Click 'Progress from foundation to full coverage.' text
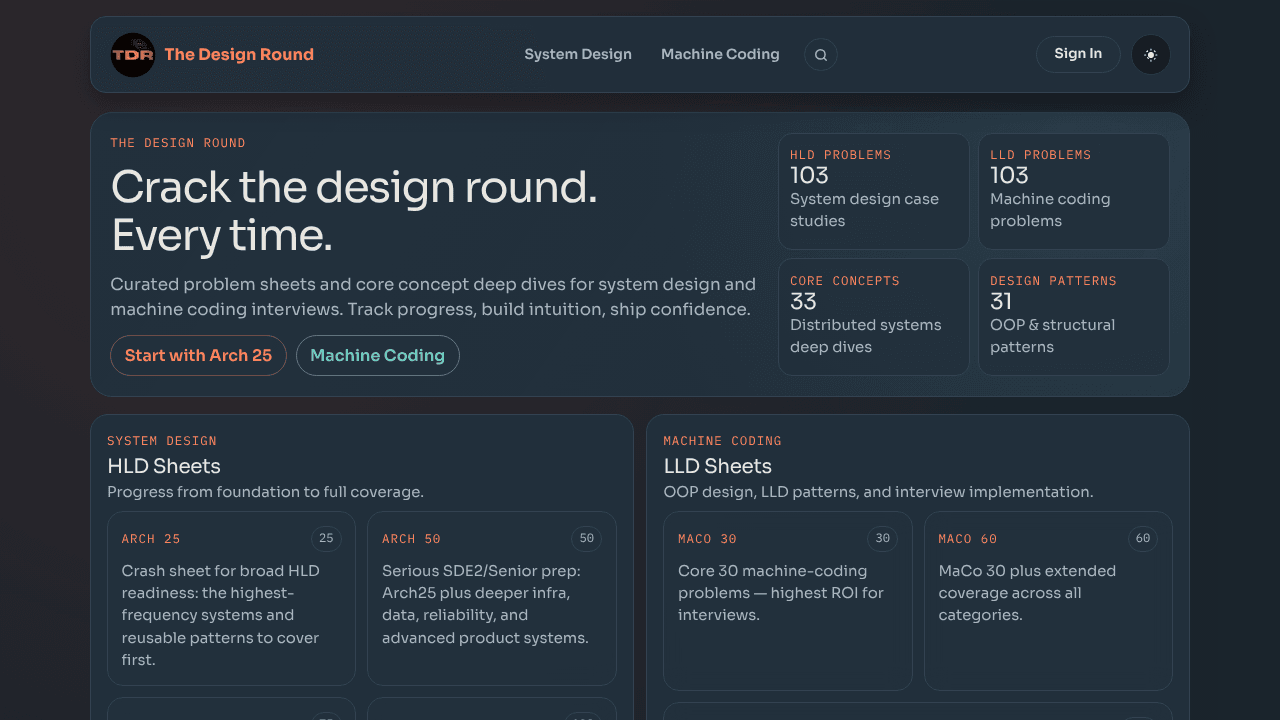This screenshot has height=720, width=1280. click(265, 492)
